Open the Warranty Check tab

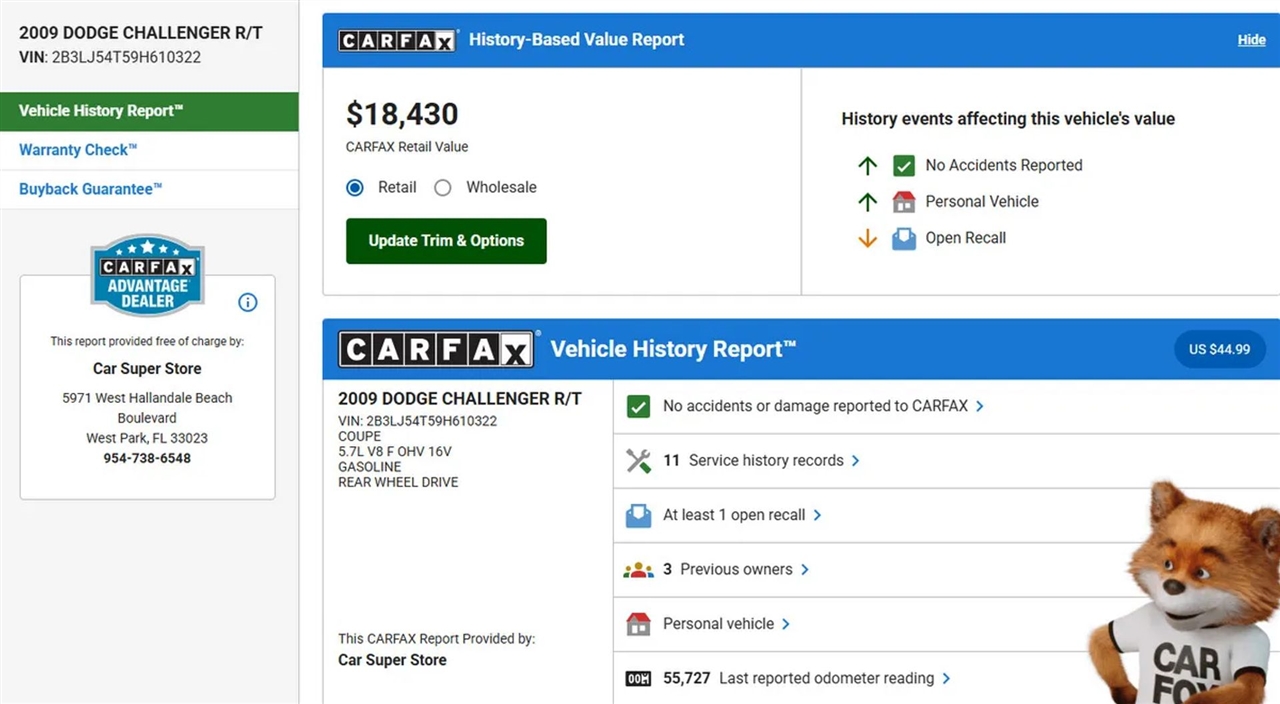click(x=78, y=150)
